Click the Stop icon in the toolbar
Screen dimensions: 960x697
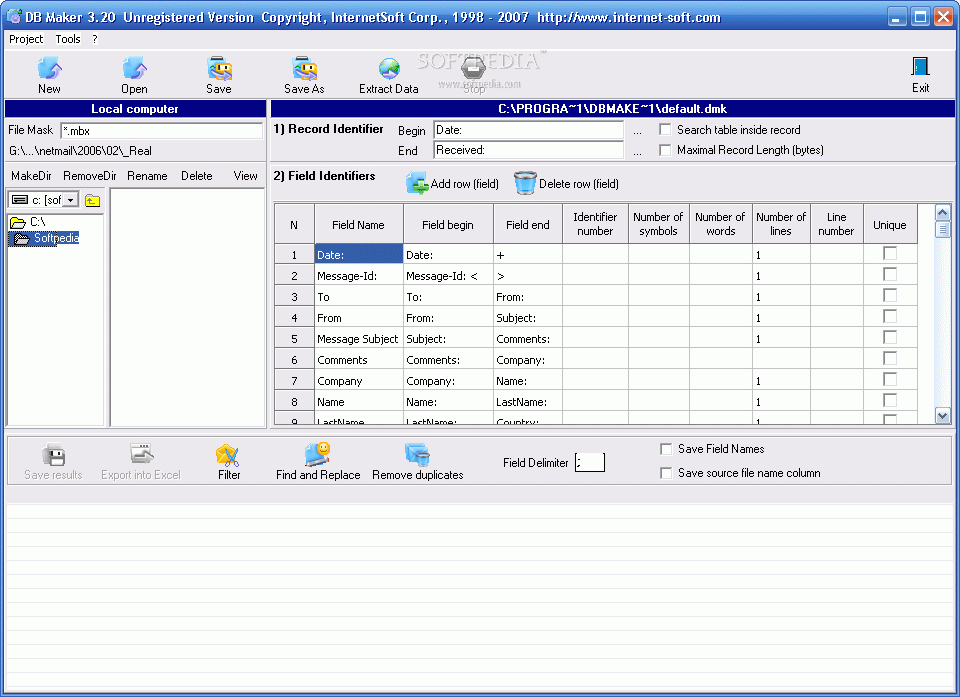click(x=473, y=68)
